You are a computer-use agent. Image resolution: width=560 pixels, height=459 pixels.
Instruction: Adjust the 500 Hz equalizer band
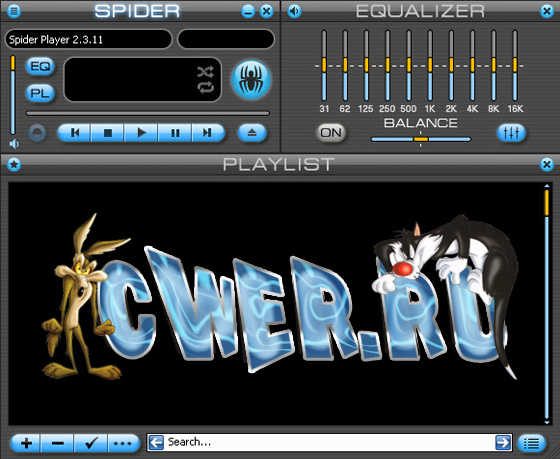click(409, 66)
